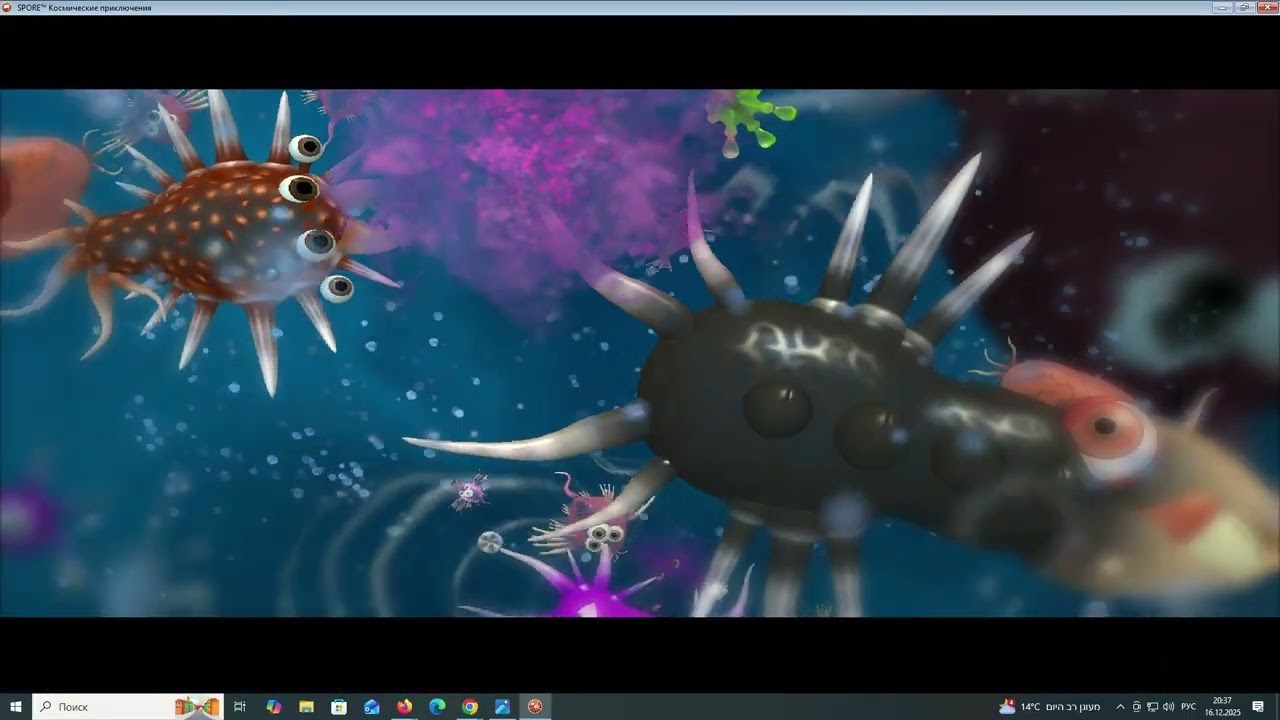The width and height of the screenshot is (1280, 720).
Task: Open the volume speaker tray icon
Action: click(1168, 707)
